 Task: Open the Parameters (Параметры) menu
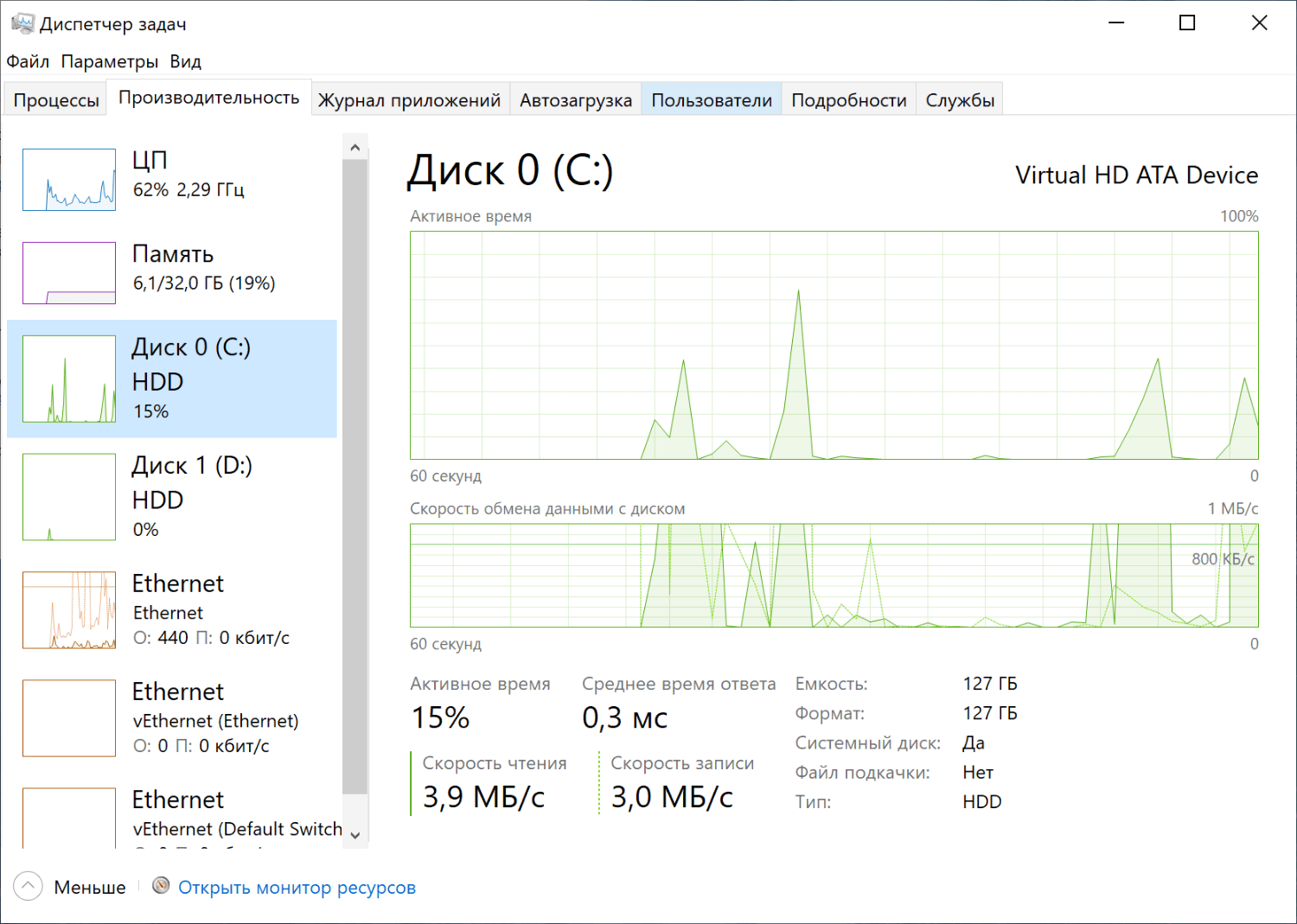pyautogui.click(x=110, y=61)
